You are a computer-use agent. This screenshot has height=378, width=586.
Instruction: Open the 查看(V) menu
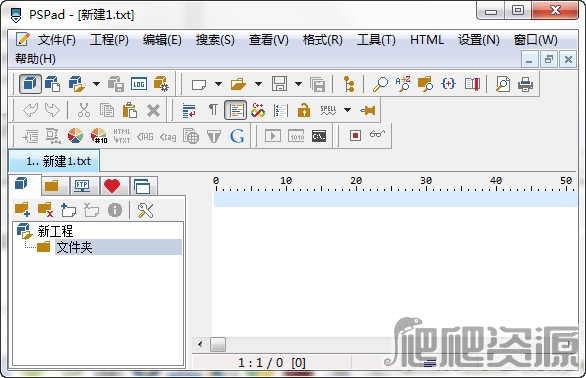click(269, 40)
